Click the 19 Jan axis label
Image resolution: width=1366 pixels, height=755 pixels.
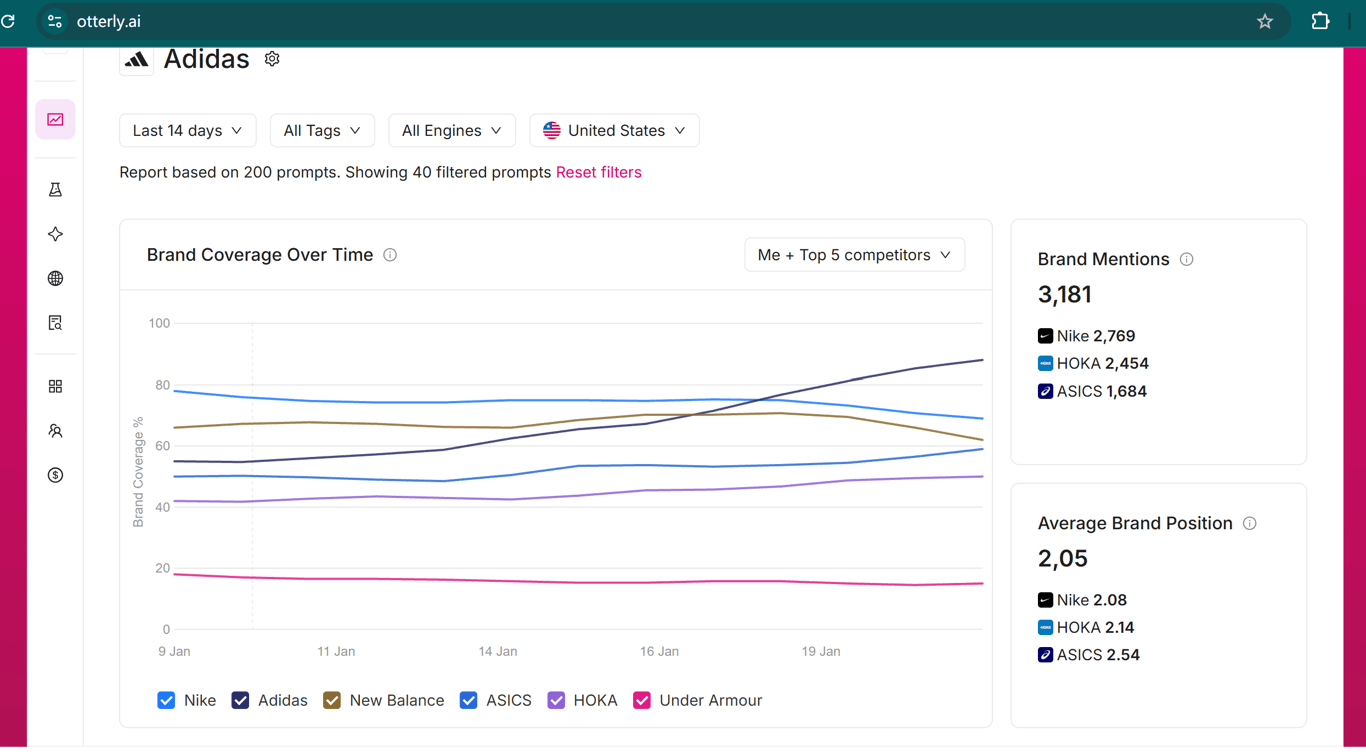pos(821,651)
